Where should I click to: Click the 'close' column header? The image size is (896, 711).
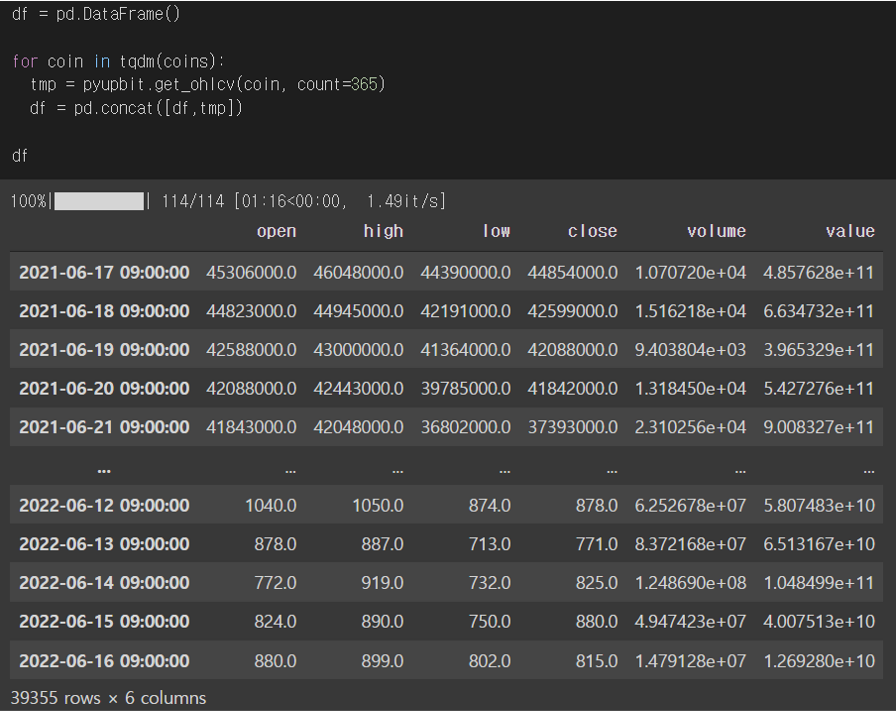point(593,231)
